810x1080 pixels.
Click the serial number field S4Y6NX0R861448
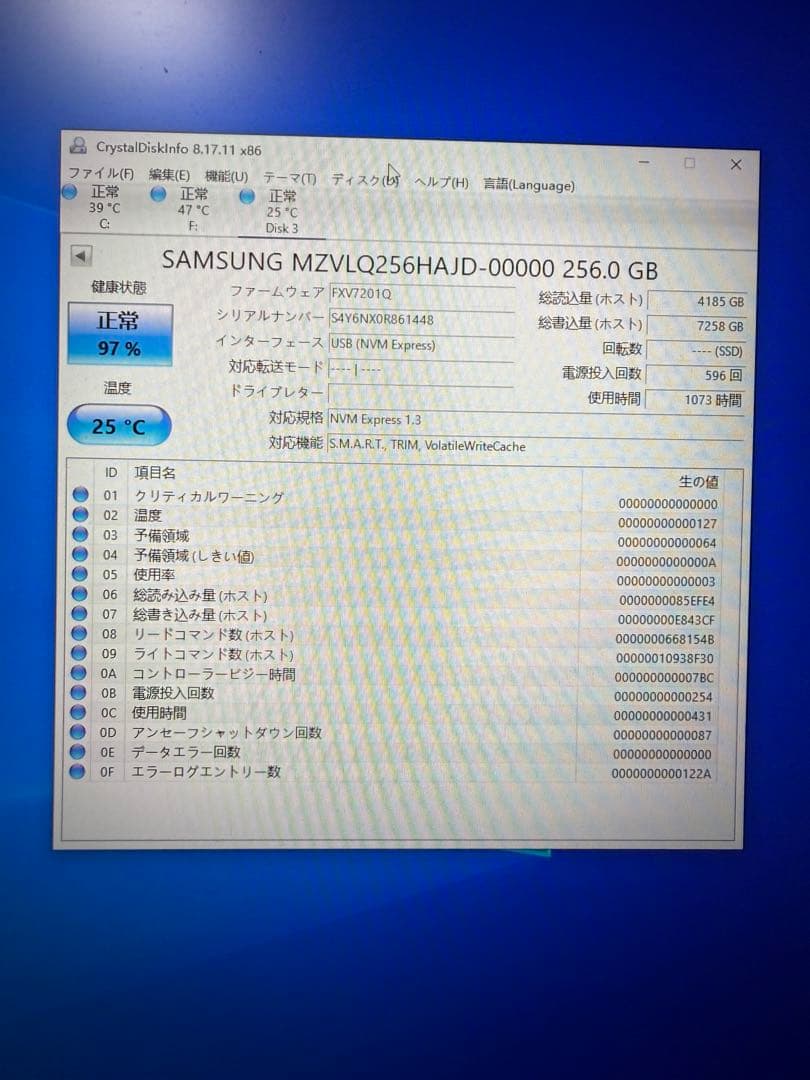click(x=422, y=319)
